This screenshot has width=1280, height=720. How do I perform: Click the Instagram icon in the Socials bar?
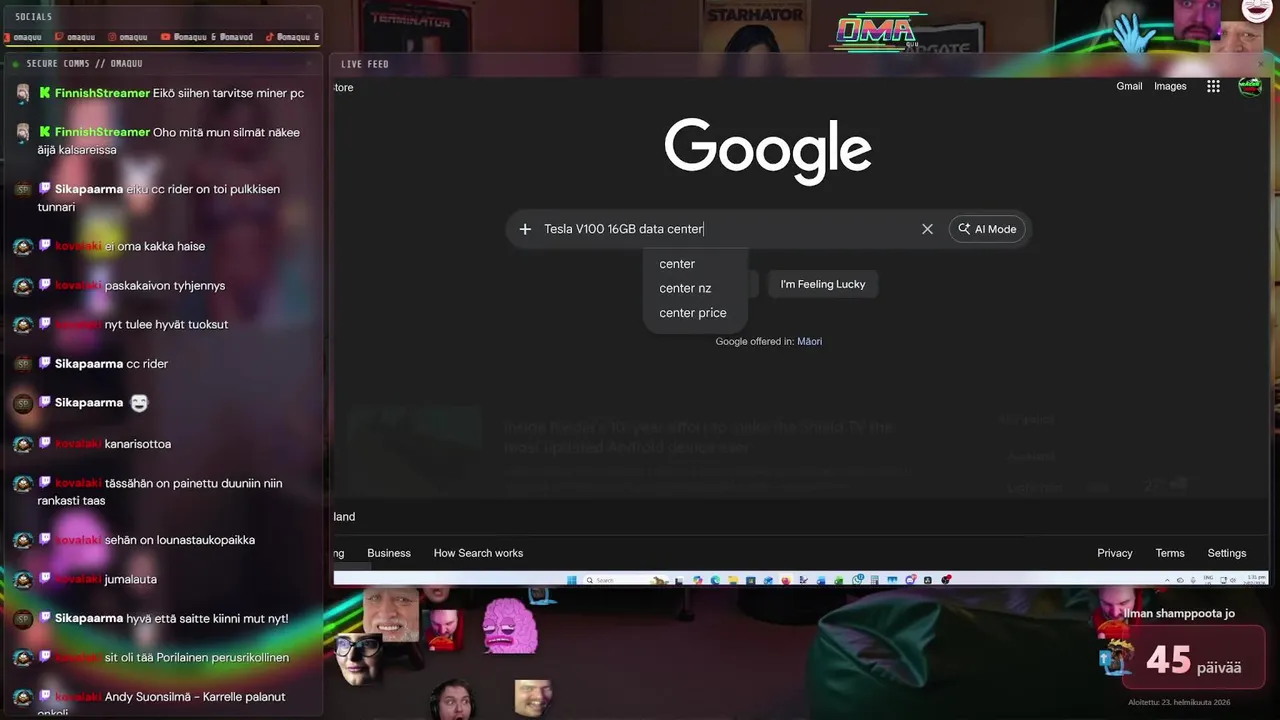(x=111, y=37)
